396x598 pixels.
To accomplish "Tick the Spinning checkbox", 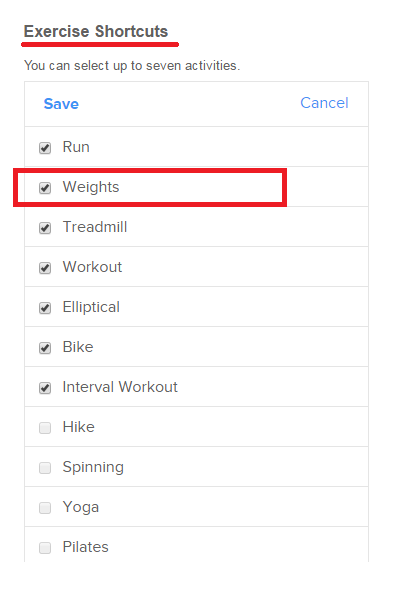I will click(45, 468).
